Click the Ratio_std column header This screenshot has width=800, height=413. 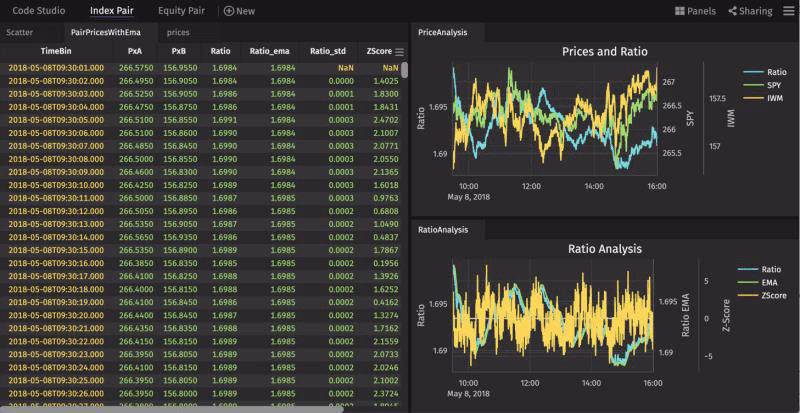click(326, 50)
